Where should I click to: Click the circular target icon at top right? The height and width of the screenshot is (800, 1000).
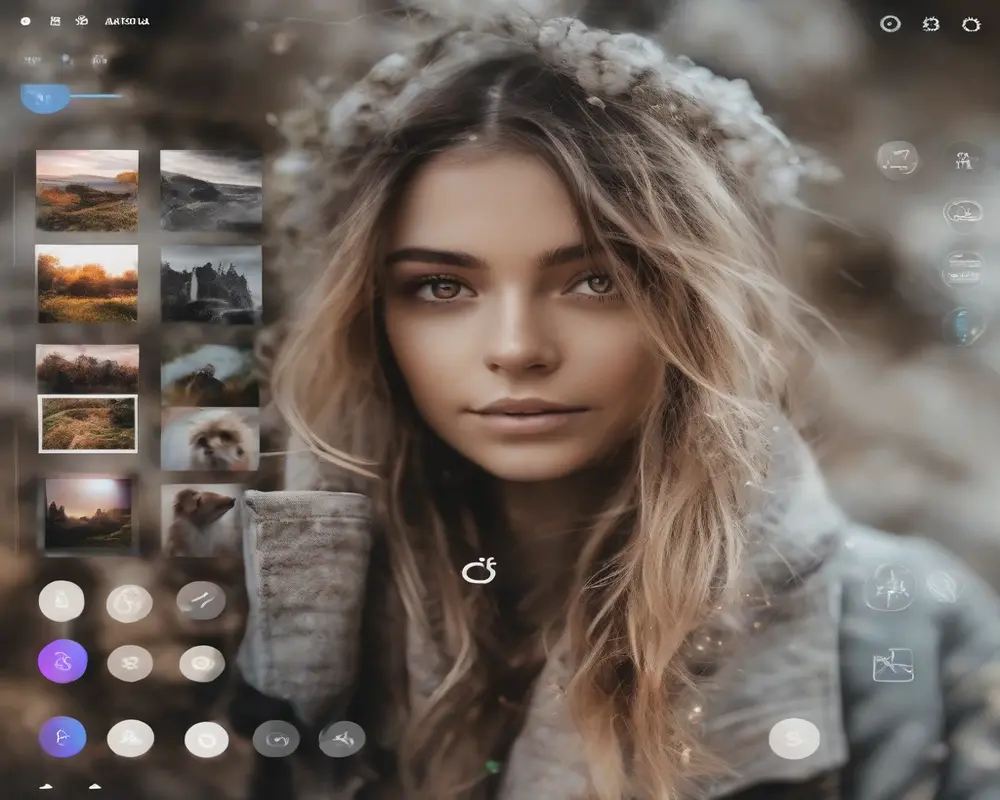890,24
